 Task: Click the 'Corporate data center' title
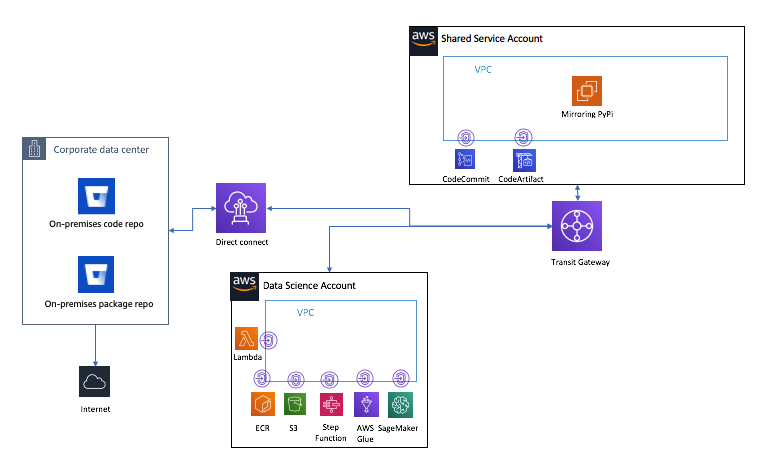[x=101, y=150]
